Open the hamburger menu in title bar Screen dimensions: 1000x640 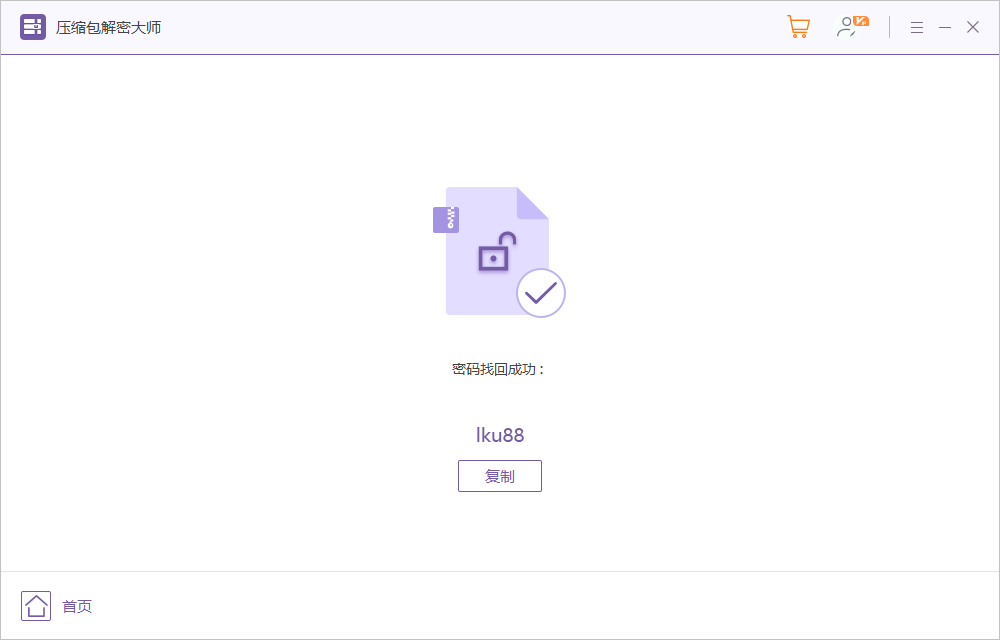tap(916, 27)
